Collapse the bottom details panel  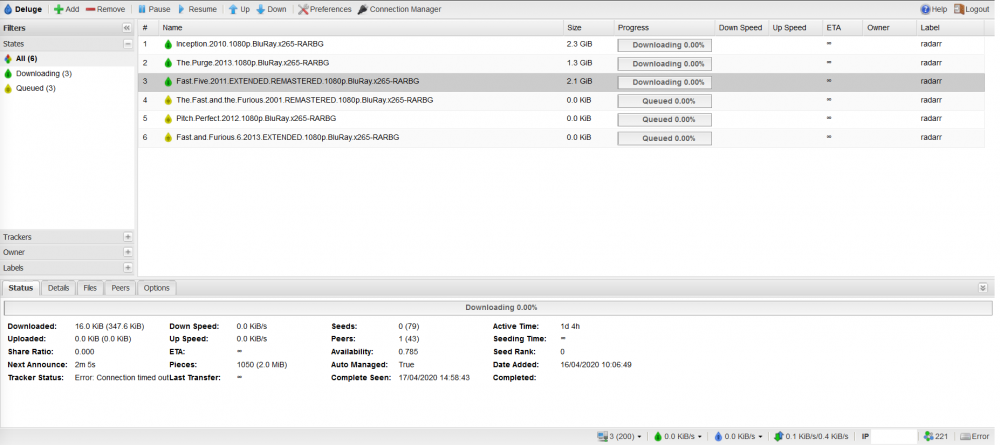pyautogui.click(x=983, y=288)
